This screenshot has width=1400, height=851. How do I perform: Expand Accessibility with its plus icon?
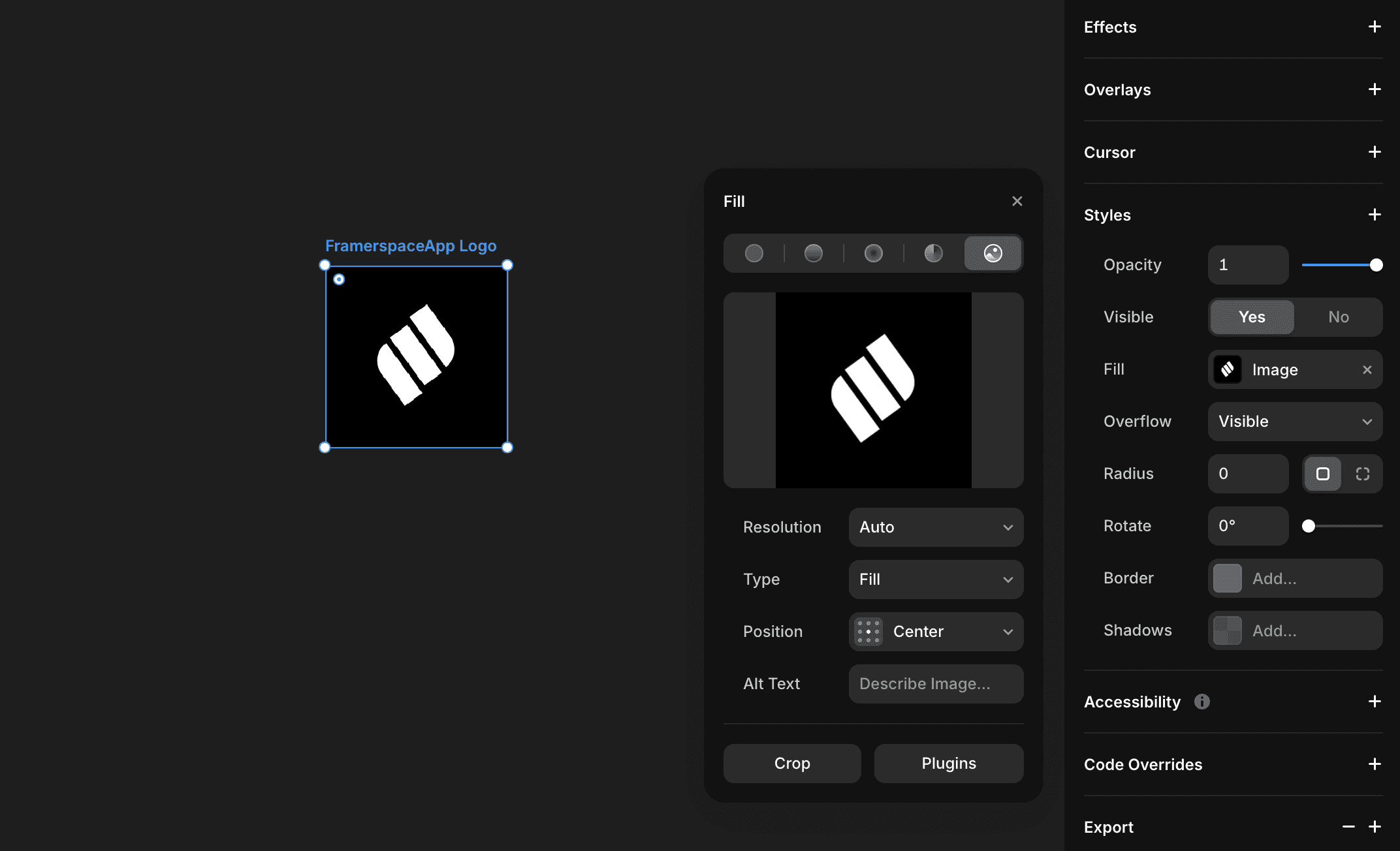pyautogui.click(x=1375, y=702)
